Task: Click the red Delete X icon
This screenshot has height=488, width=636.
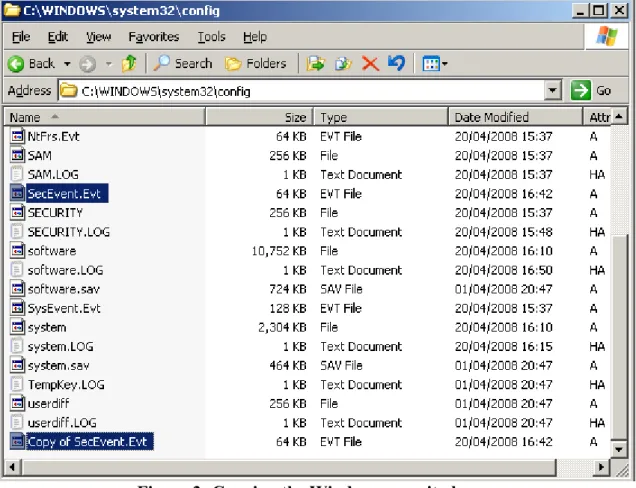Action: click(370, 64)
